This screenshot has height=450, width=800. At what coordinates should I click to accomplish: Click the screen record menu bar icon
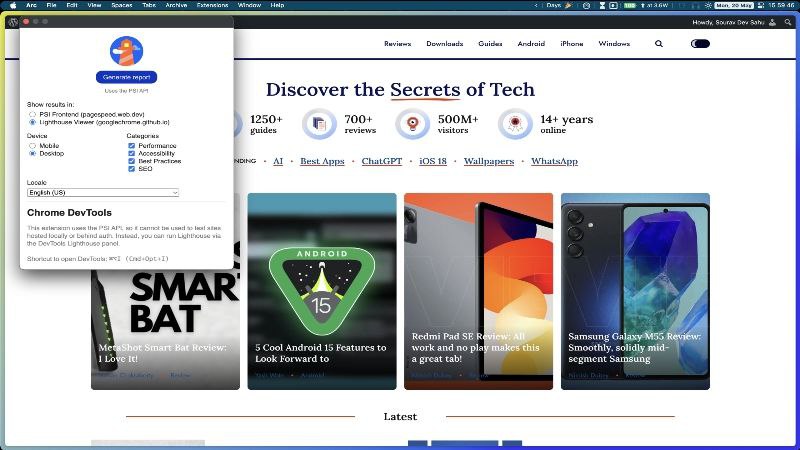(x=613, y=5)
